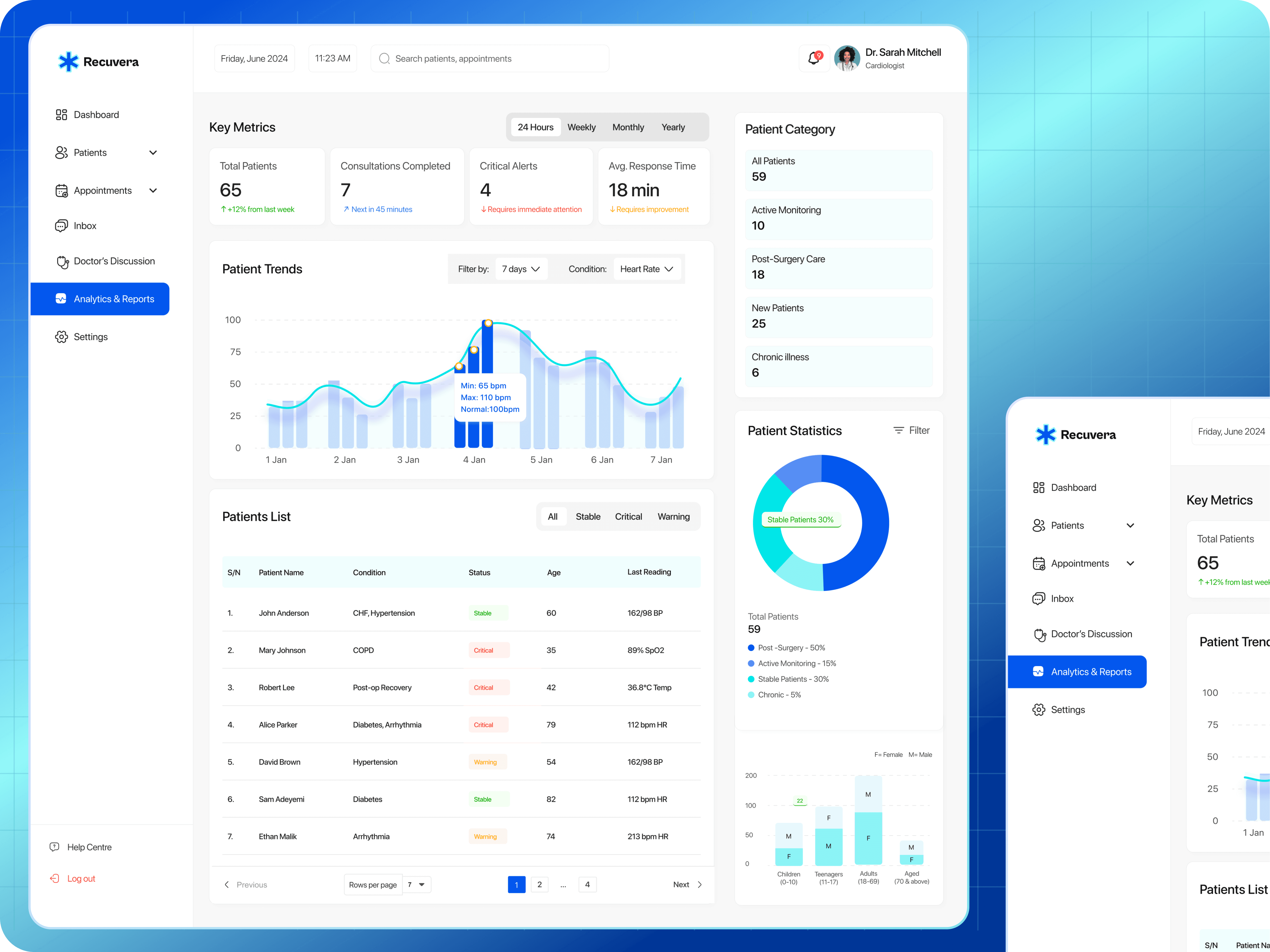Click the Patient Statistics Filter icon
The image size is (1270, 952).
pos(899,430)
